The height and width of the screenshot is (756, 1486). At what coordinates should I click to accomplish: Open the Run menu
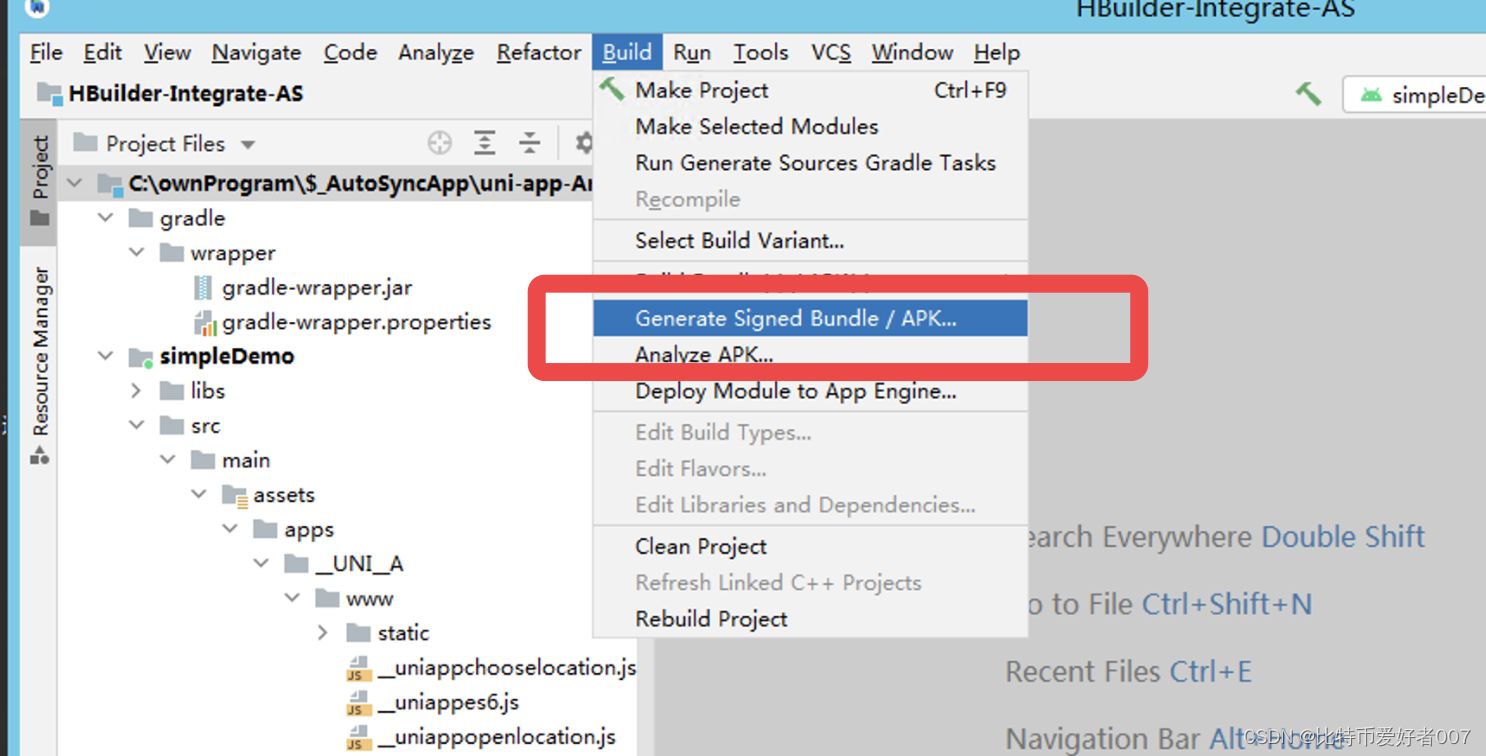[x=691, y=52]
